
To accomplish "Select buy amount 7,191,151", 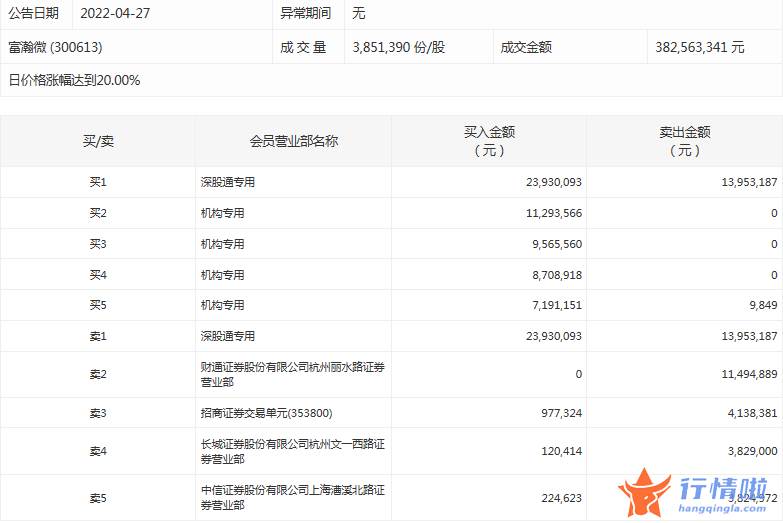I will pos(557,305).
